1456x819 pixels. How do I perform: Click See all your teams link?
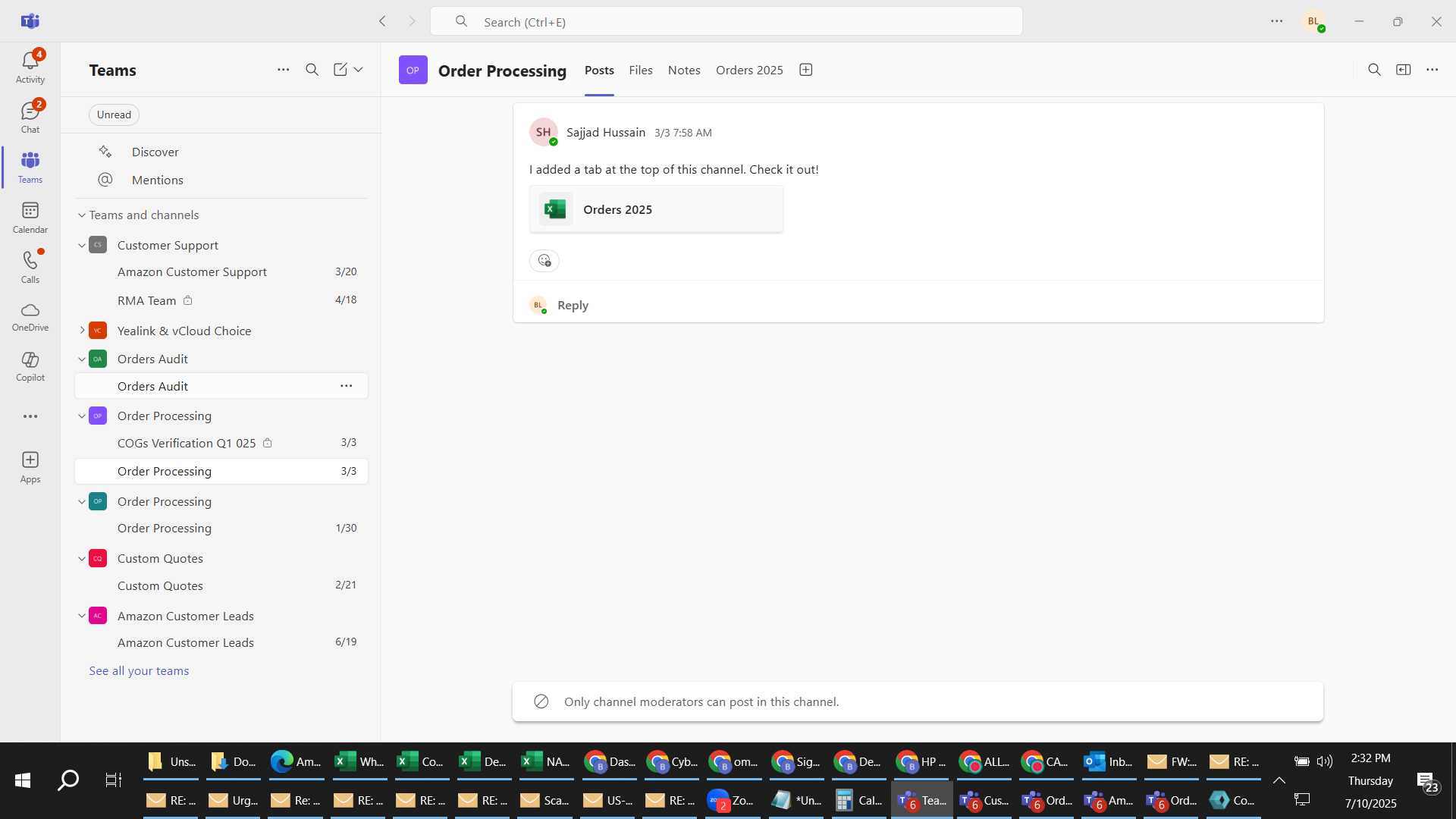(139, 671)
